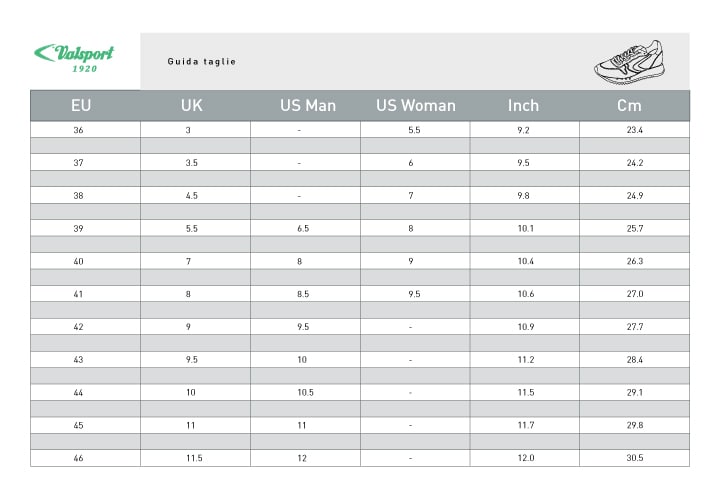Click the 29.1 Cm value cell
Screen dimensions: 720x499
pyautogui.click(x=634, y=392)
